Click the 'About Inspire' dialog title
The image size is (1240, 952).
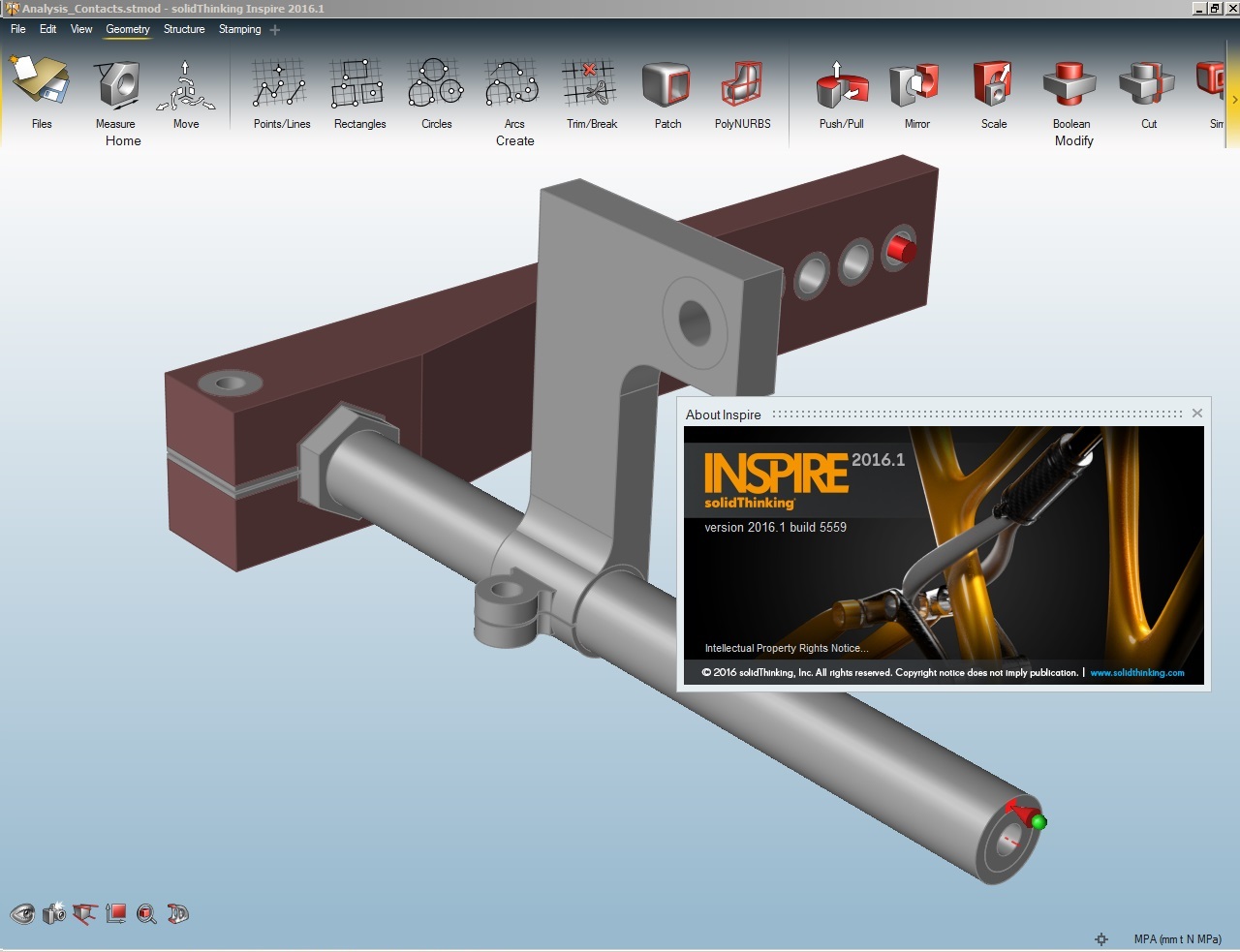724,415
